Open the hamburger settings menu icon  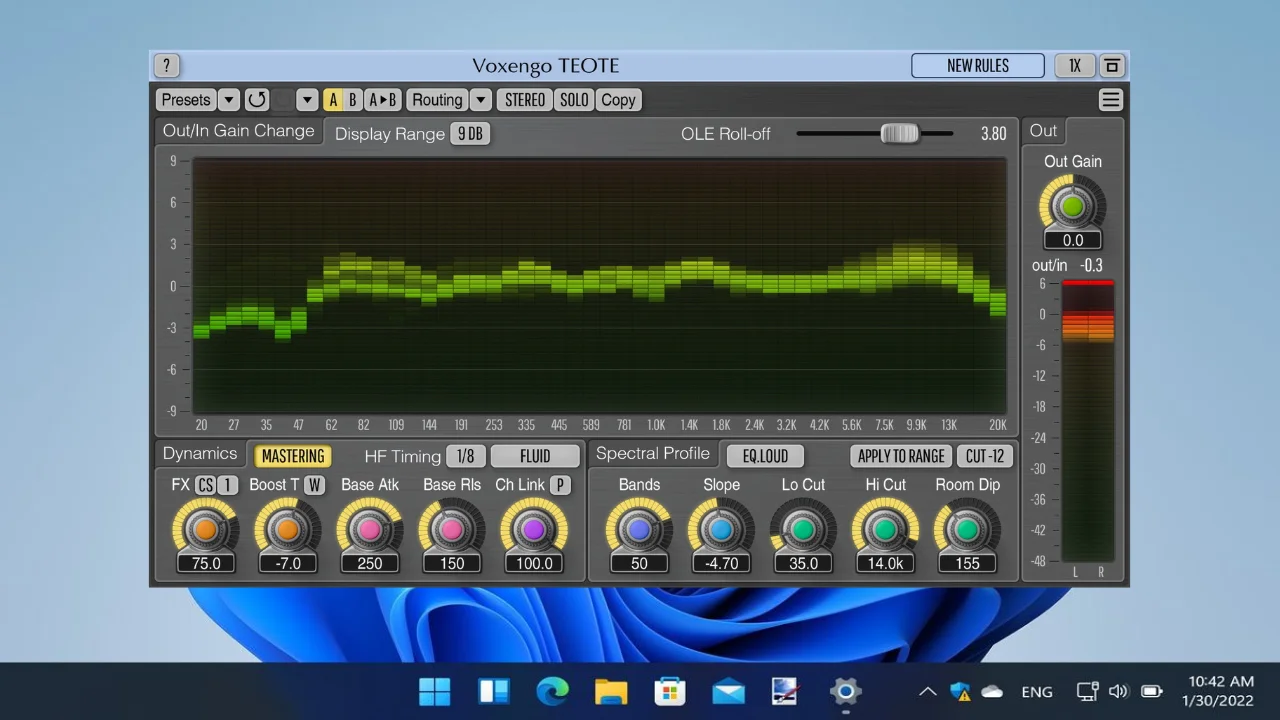pyautogui.click(x=1110, y=100)
